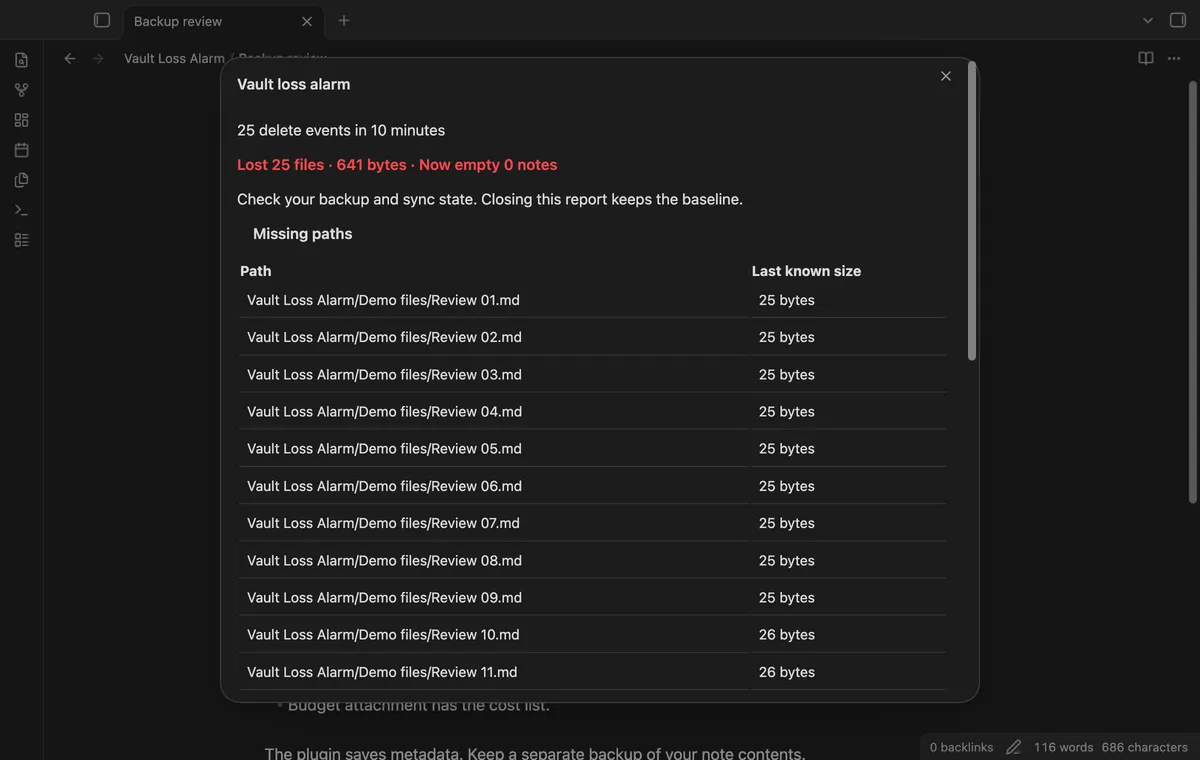
Task: Click 26 bytes size for Review 10.md
Action: point(787,634)
